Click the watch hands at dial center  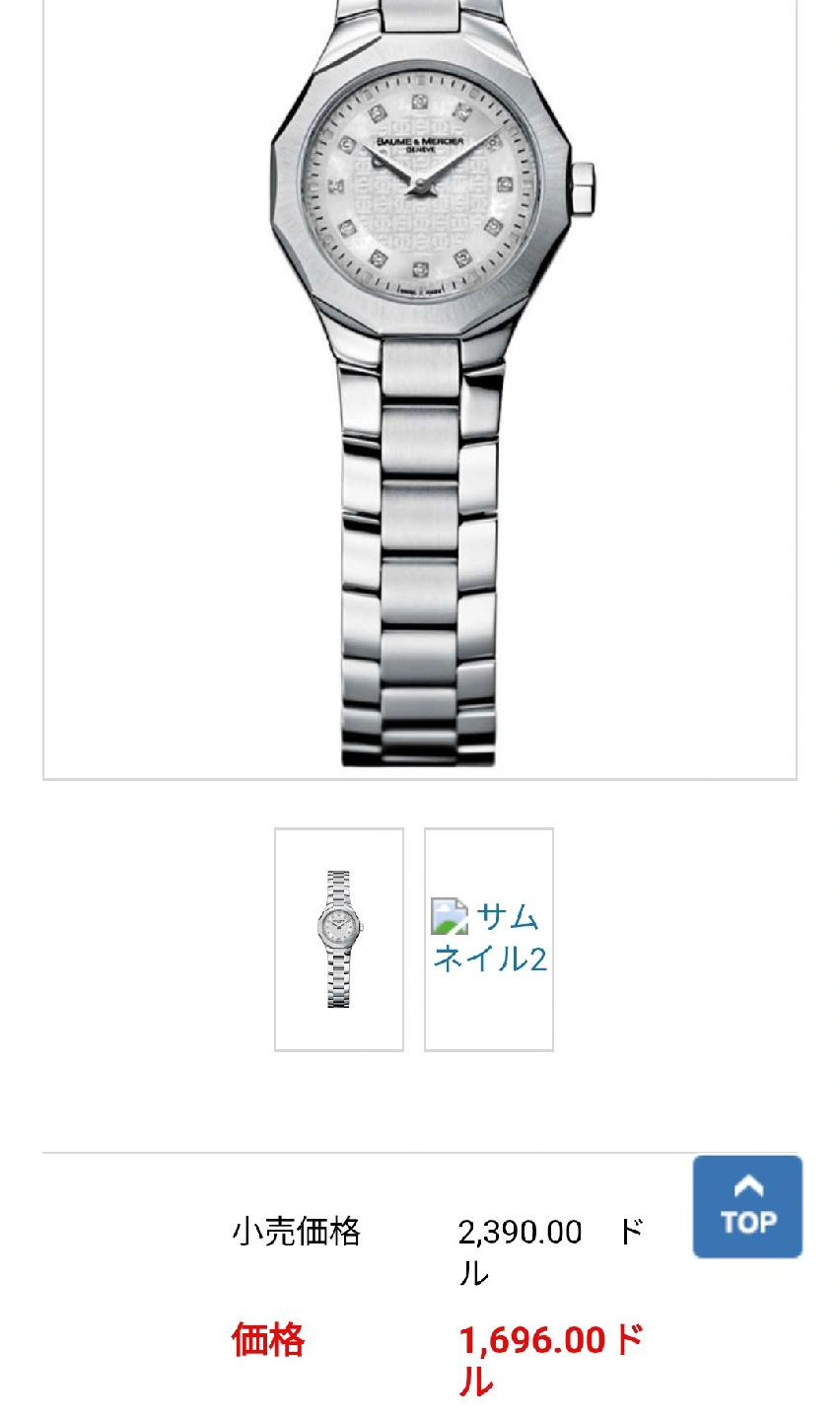(x=418, y=184)
